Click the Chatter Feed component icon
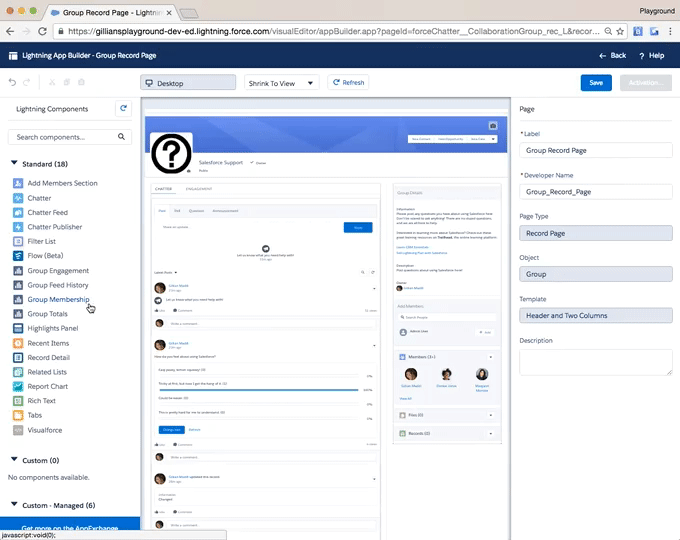The height and width of the screenshot is (540, 680). point(18,213)
